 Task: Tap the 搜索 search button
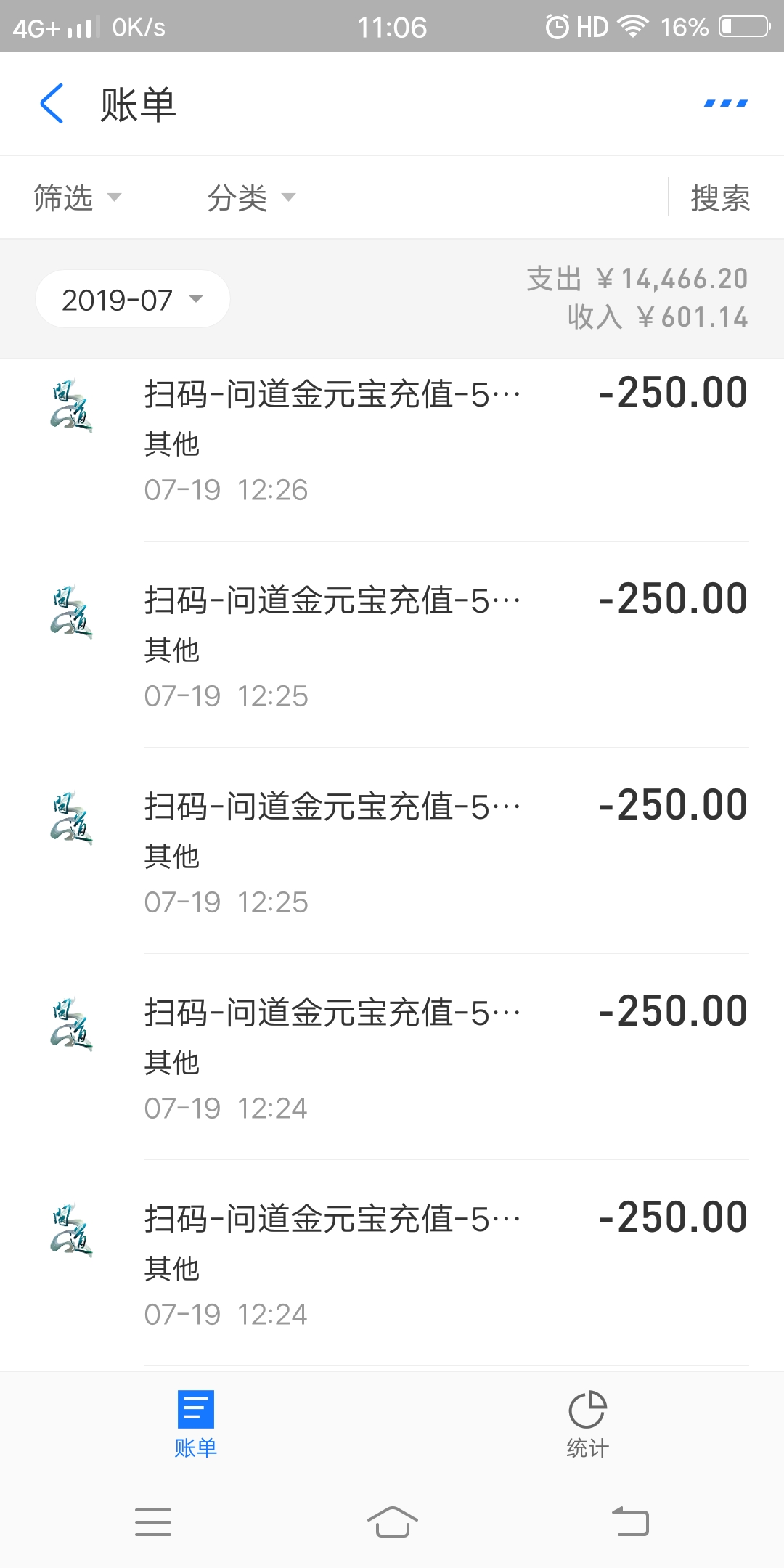(720, 197)
